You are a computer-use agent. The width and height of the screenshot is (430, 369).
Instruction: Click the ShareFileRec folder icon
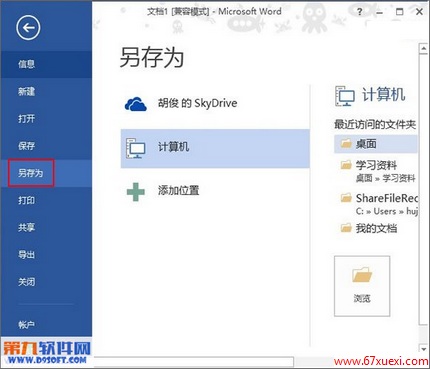pyautogui.click(x=346, y=198)
